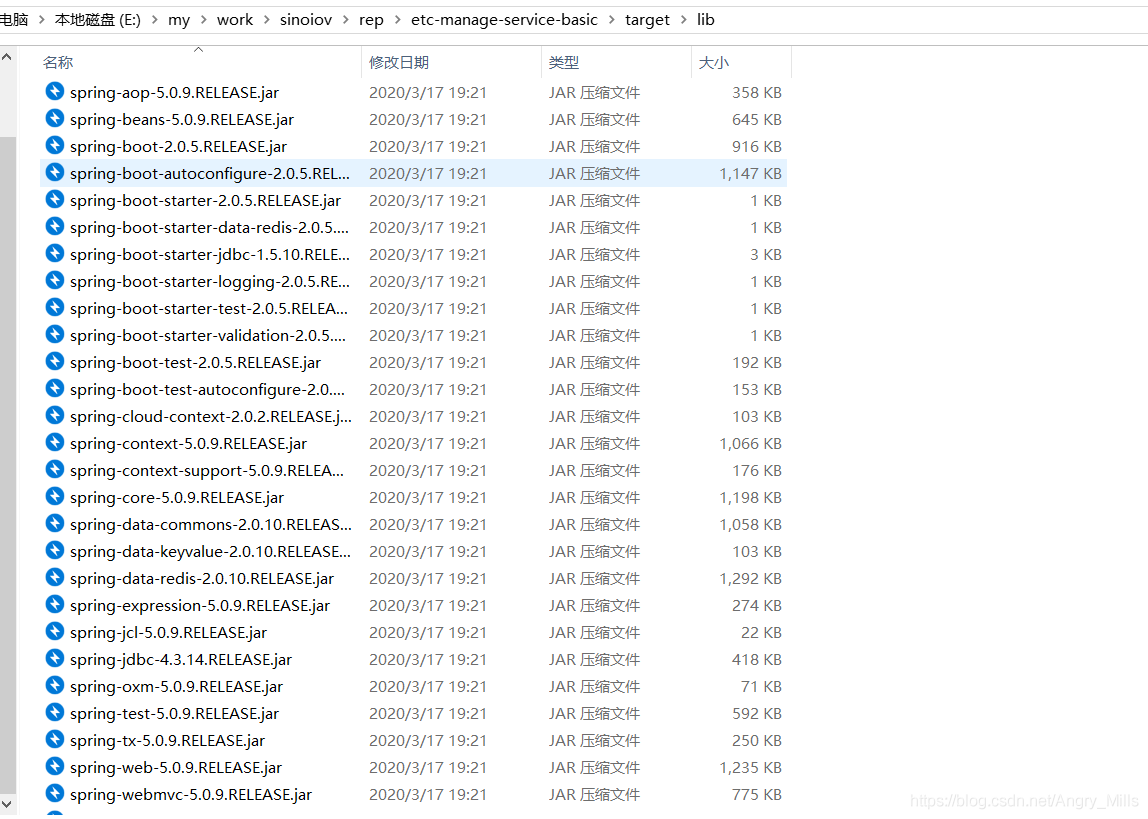Click the icon of spring-context-support-5.0.9 file
Image resolution: width=1148 pixels, height=819 pixels.
tap(55, 469)
